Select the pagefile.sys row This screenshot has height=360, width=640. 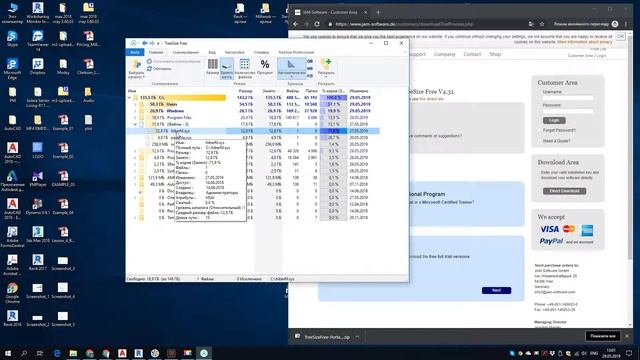[253, 138]
